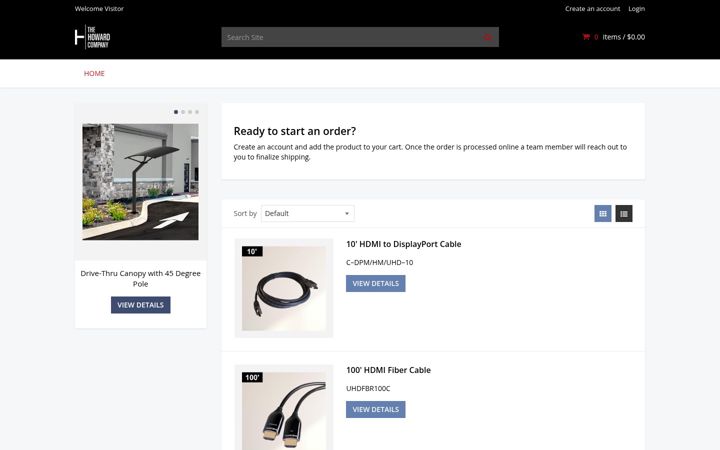
Task: Select the second carousel dot
Action: [x=183, y=112]
